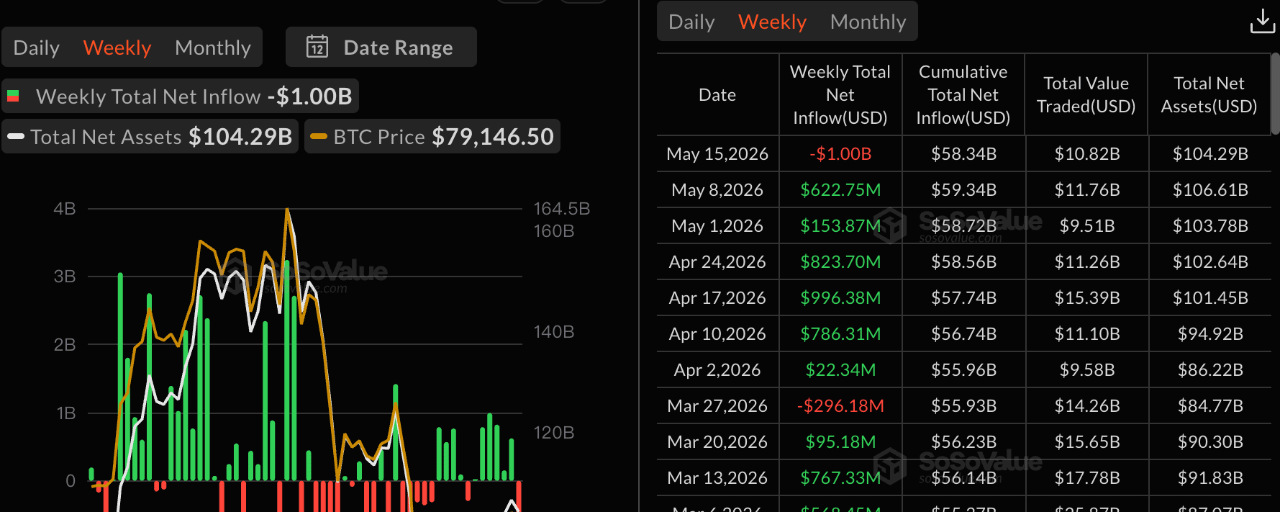Select May 15,2026 date cell
This screenshot has height=512, width=1280.
pos(717,154)
